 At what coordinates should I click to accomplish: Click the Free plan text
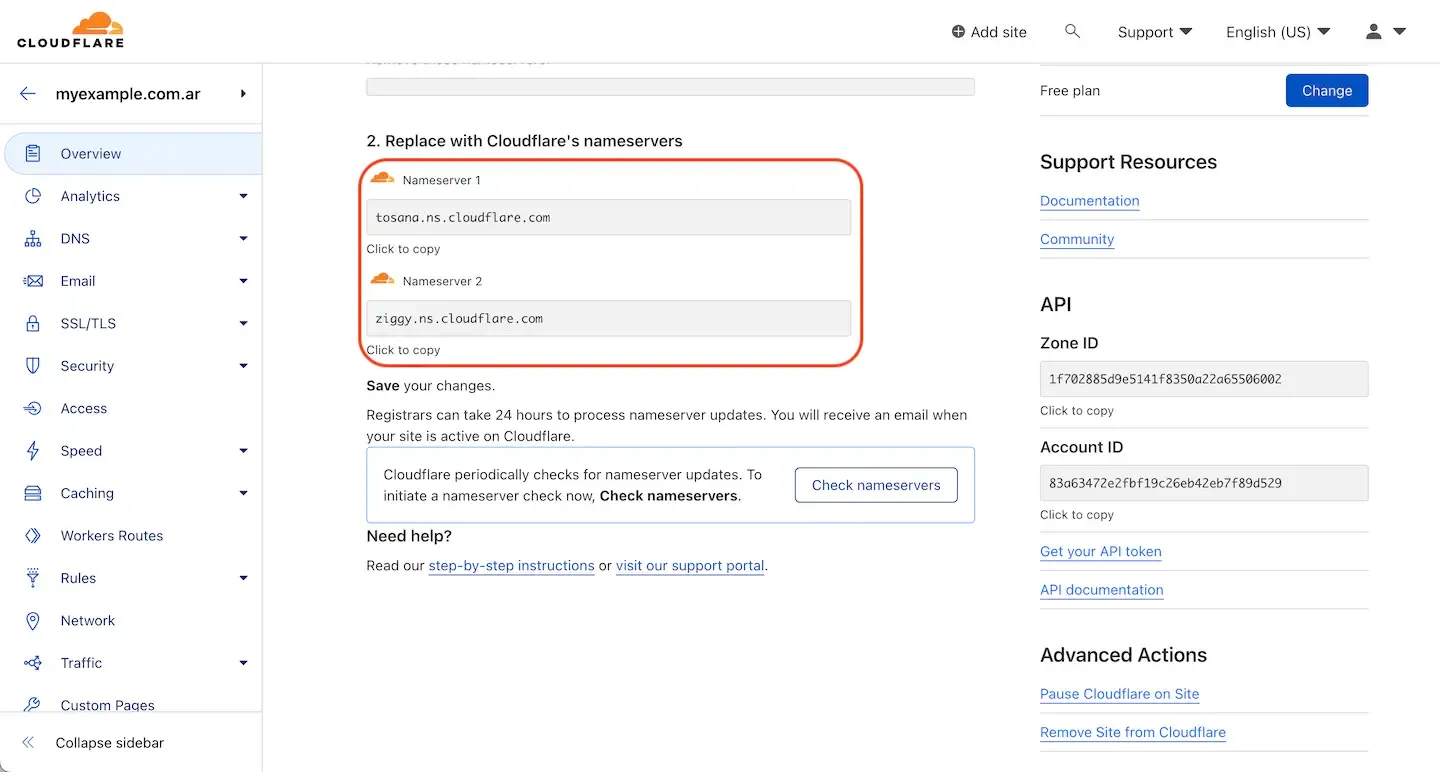pos(1070,90)
